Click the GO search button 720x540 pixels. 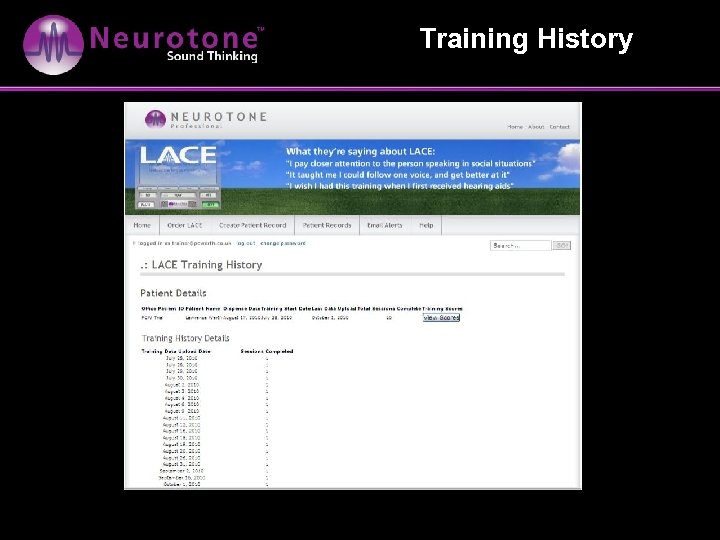pos(562,246)
